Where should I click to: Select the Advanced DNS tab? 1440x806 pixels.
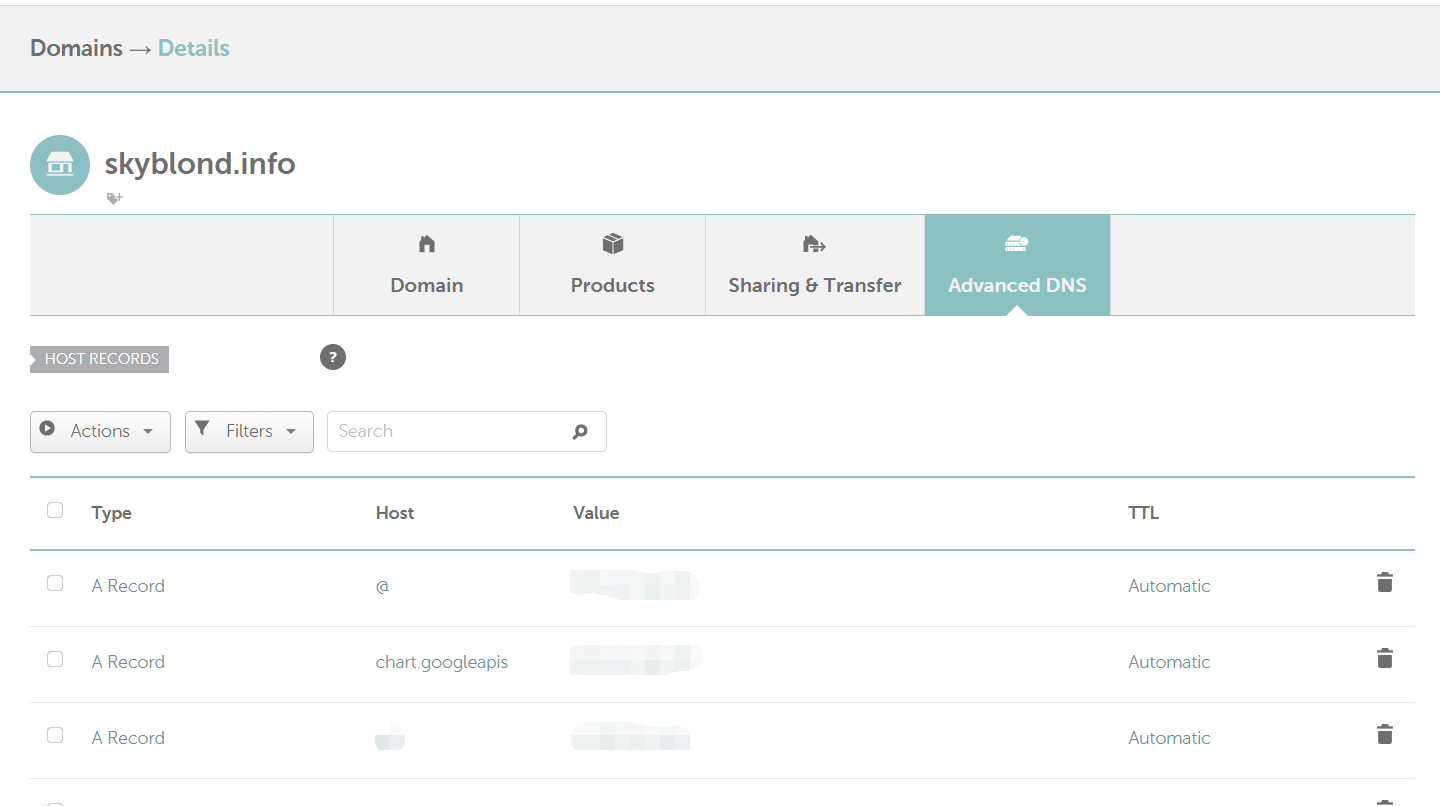point(1017,265)
